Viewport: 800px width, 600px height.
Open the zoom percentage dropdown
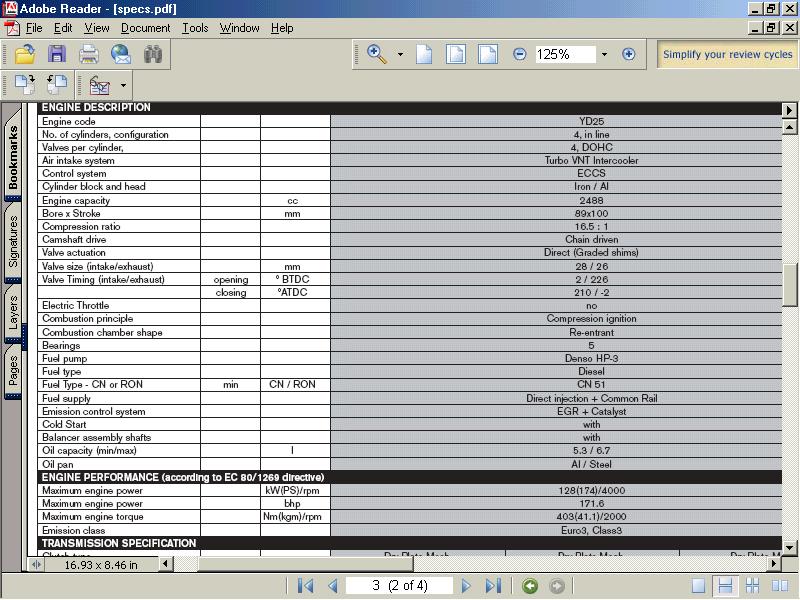[604, 54]
